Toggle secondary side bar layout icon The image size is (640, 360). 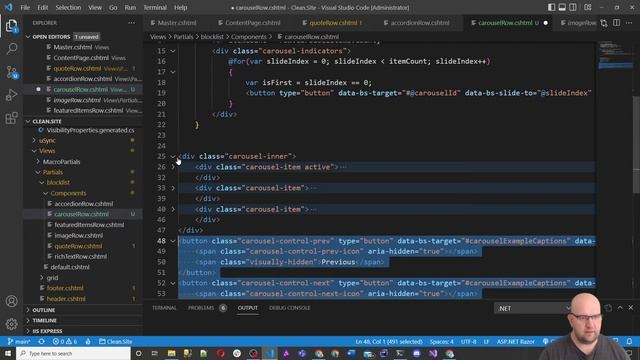pos(573,7)
